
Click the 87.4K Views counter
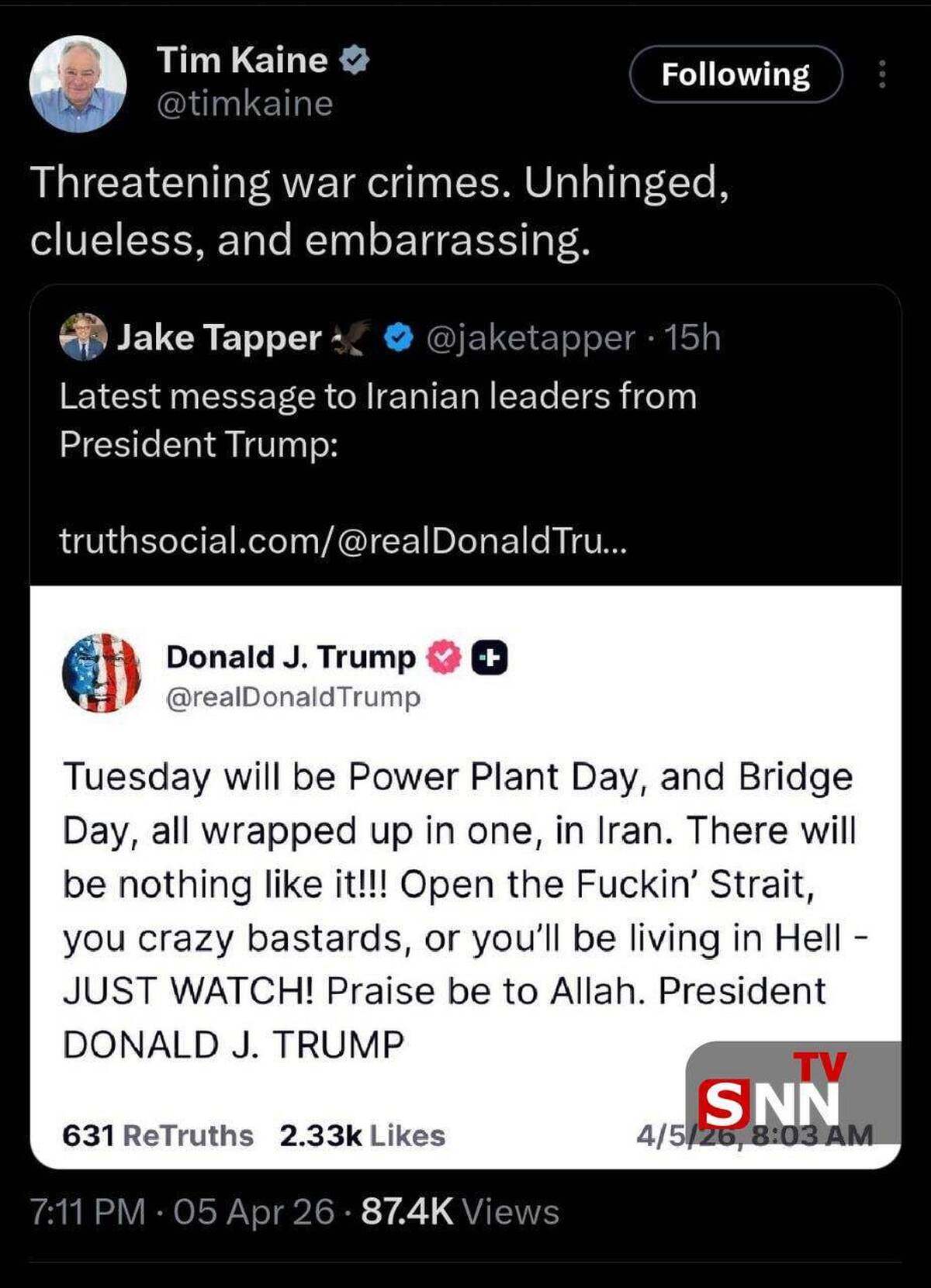tap(459, 1211)
